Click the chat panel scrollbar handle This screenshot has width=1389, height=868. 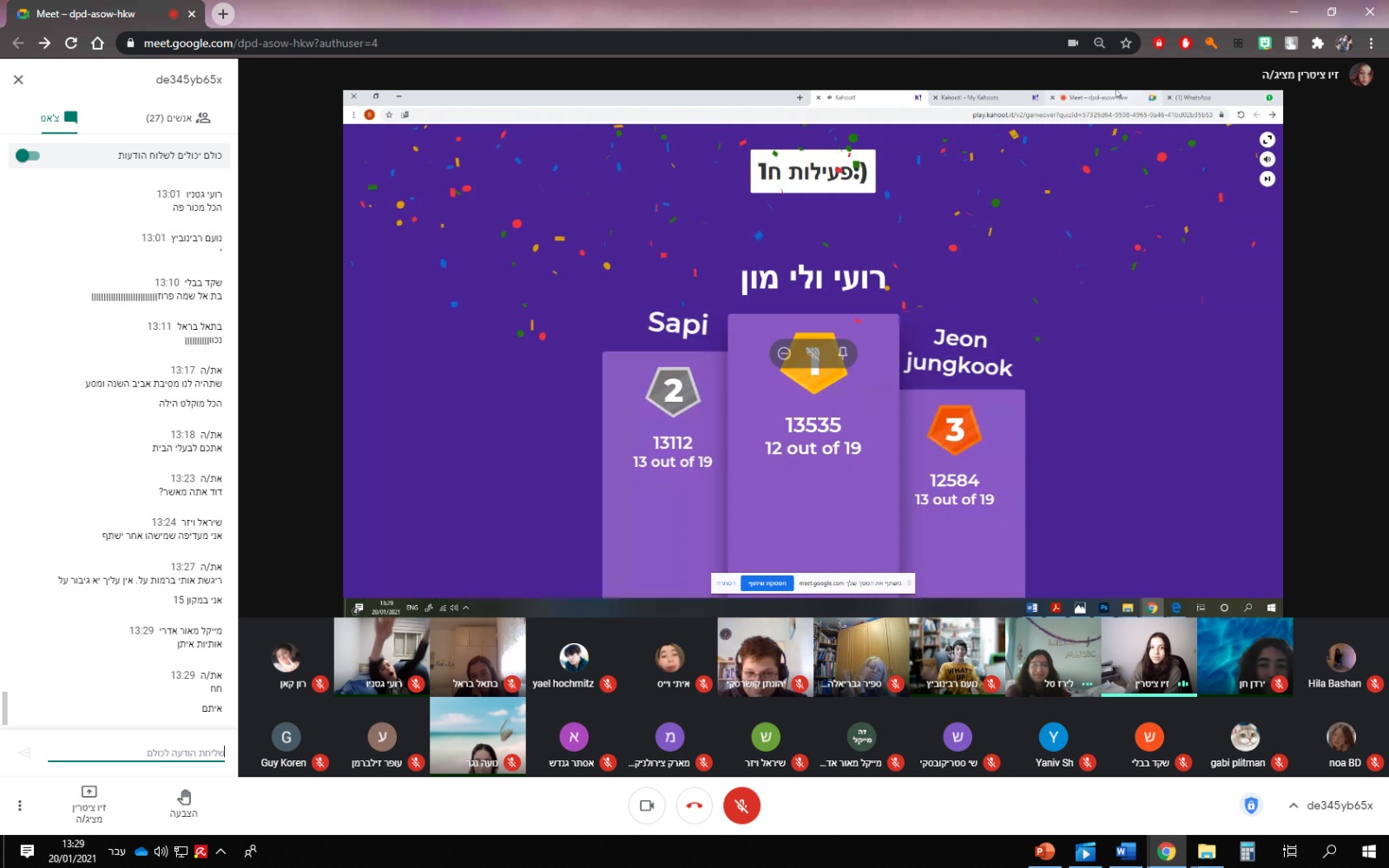(4, 707)
